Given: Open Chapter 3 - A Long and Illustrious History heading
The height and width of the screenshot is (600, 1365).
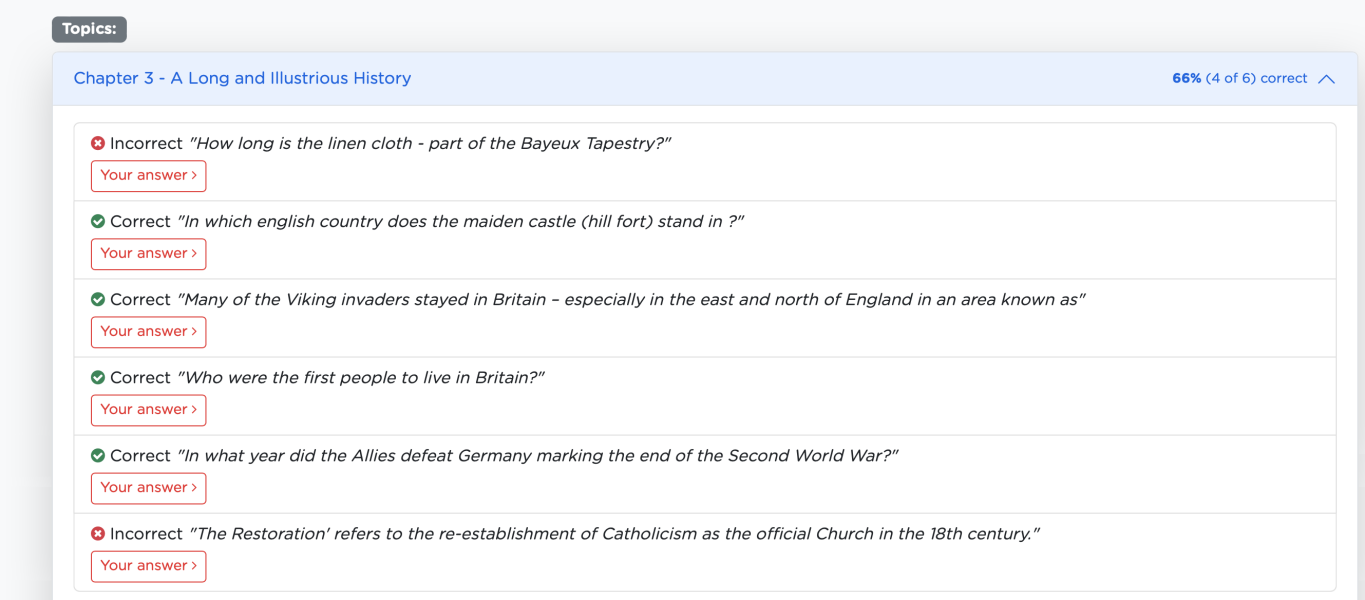Looking at the screenshot, I should click(x=241, y=78).
